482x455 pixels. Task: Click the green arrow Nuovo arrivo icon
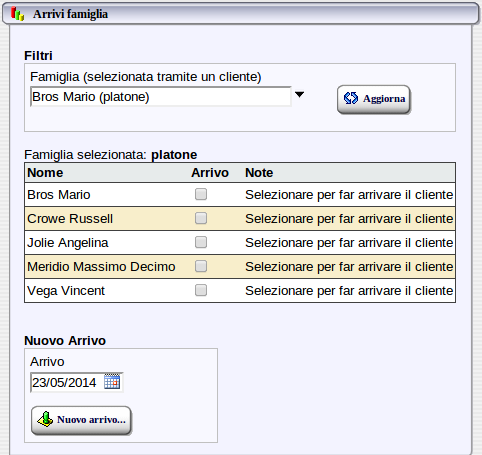tap(45, 420)
